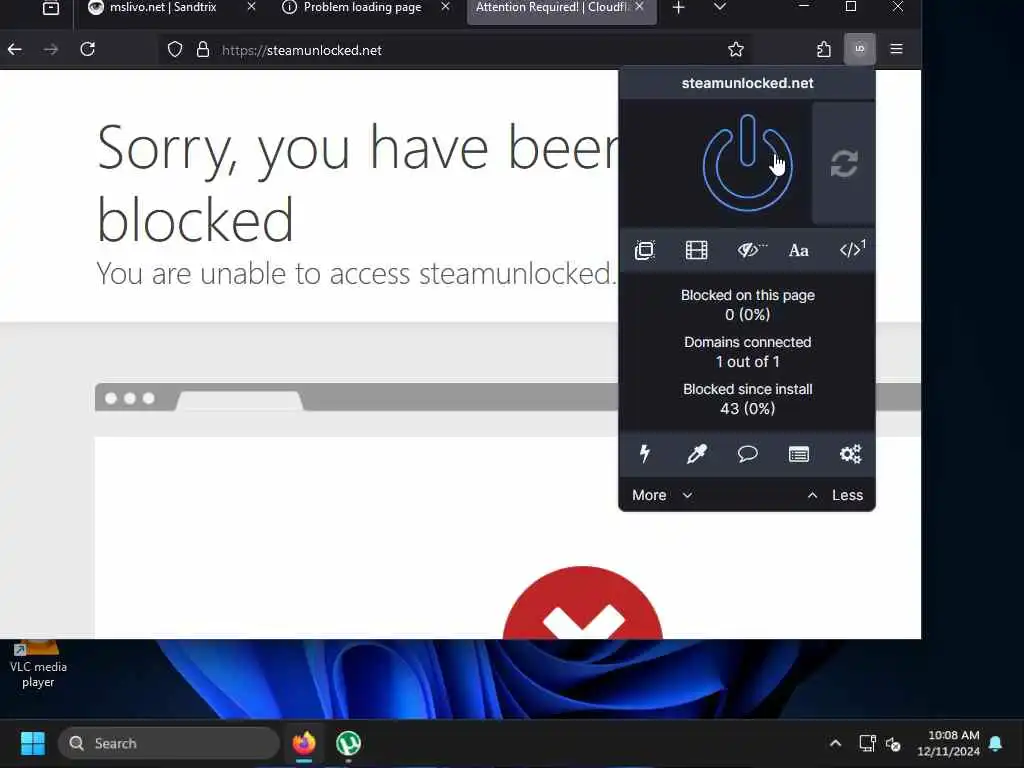Viewport: 1024px width, 768px height.
Task: Click 'Blocked since install' text
Action: pos(747,389)
